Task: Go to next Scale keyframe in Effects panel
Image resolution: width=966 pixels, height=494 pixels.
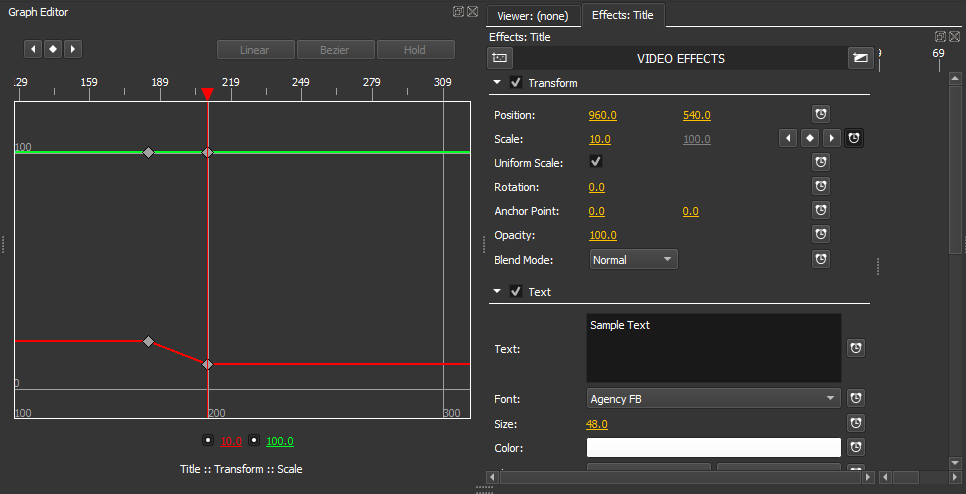Action: tap(832, 138)
